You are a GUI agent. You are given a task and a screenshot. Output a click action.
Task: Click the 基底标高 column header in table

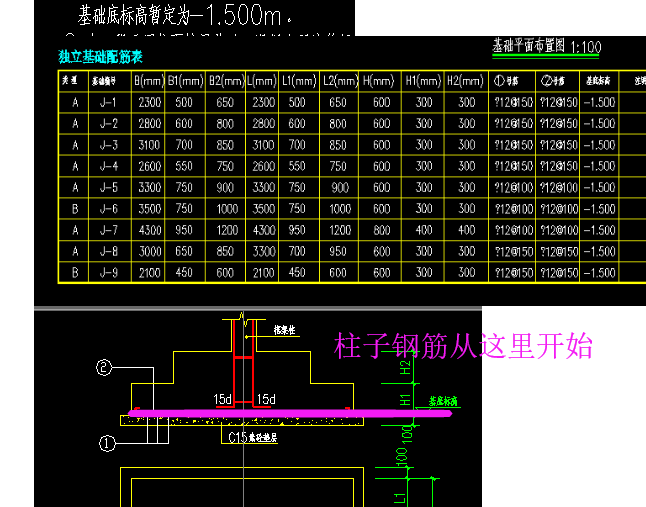pyautogui.click(x=599, y=81)
